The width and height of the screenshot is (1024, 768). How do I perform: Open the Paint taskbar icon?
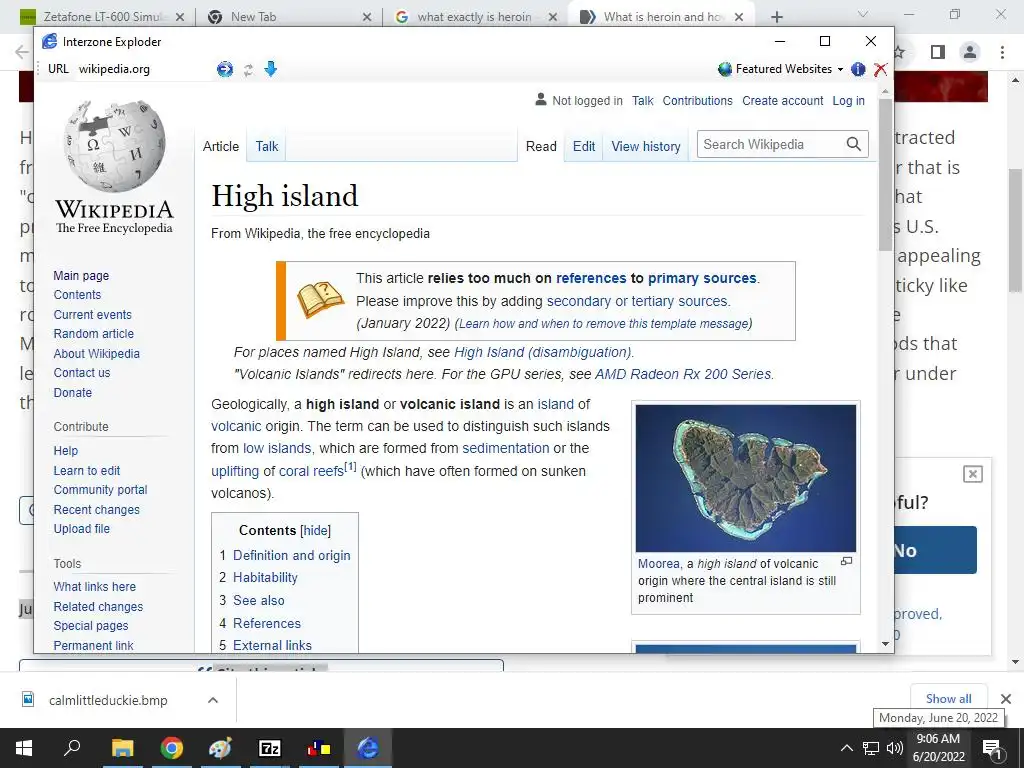(220, 748)
